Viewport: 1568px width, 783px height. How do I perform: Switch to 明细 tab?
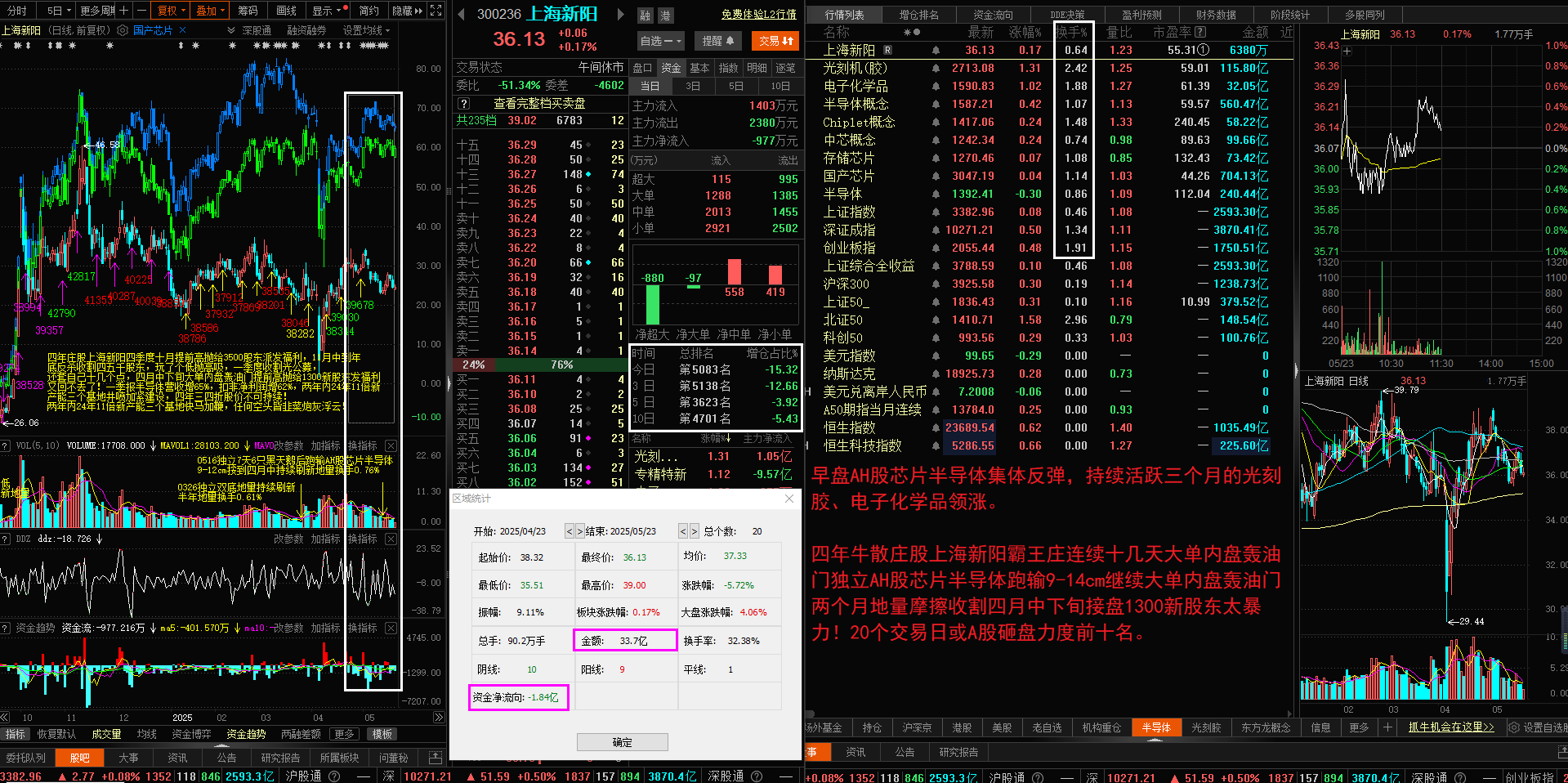coord(757,68)
